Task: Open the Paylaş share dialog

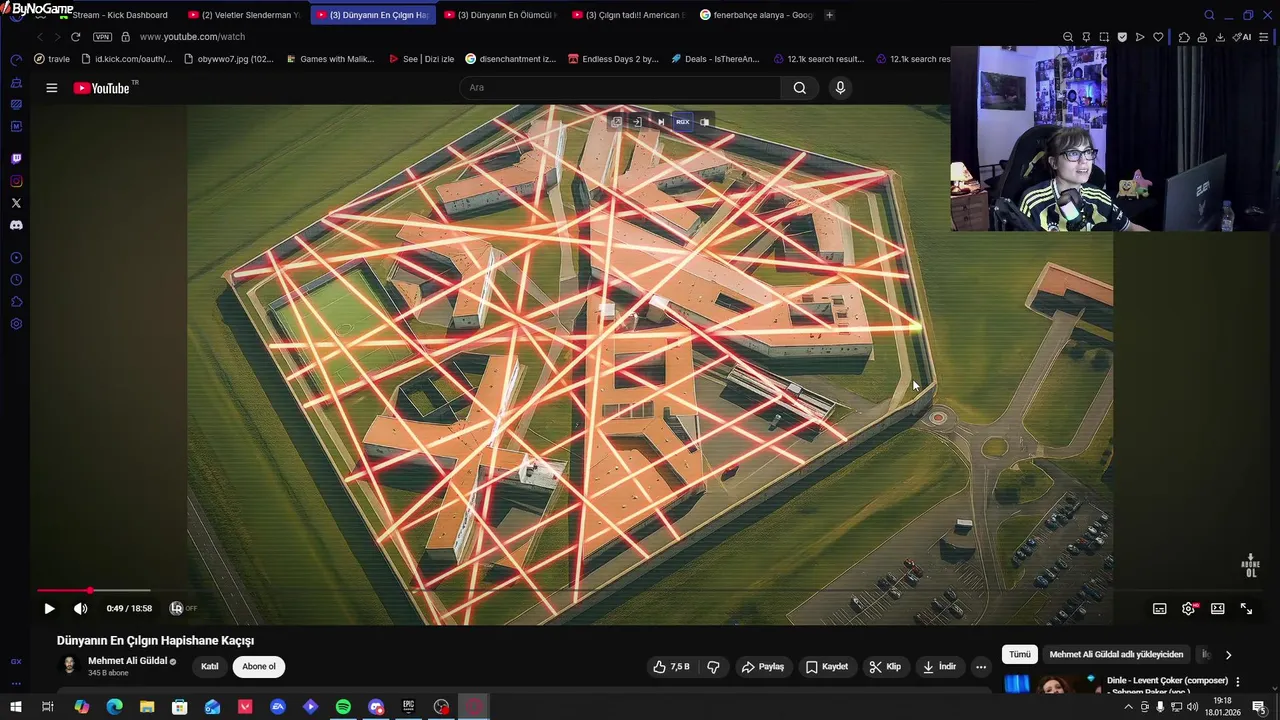Action: click(763, 667)
